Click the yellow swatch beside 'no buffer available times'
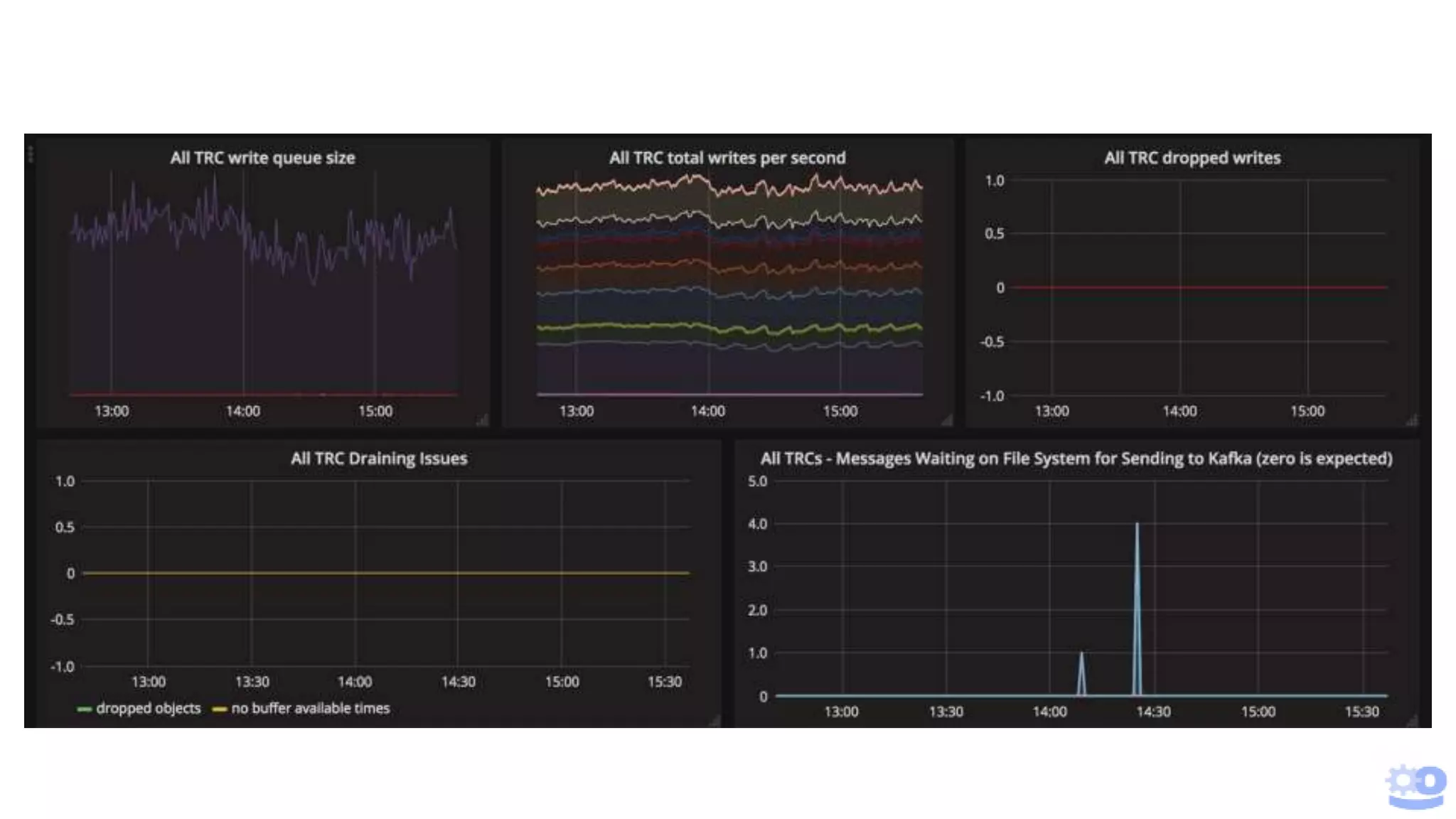The width and height of the screenshot is (1456, 819). (x=220, y=710)
